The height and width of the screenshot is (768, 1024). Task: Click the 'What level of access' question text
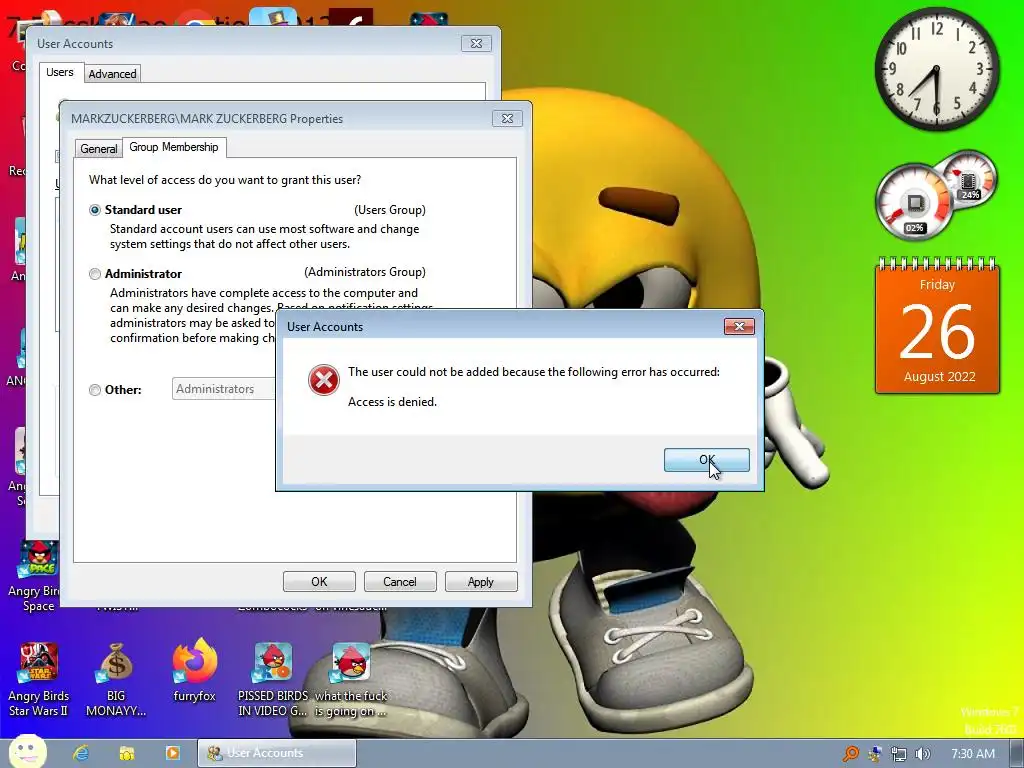(x=225, y=180)
